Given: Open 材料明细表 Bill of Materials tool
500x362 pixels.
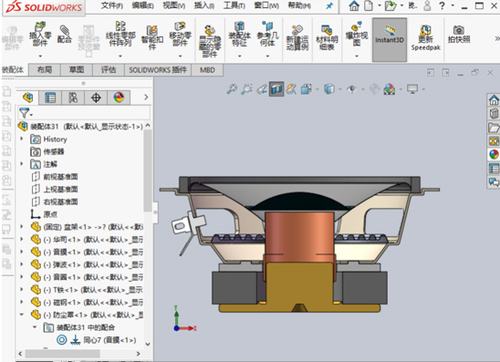Looking at the screenshot, I should 327,38.
